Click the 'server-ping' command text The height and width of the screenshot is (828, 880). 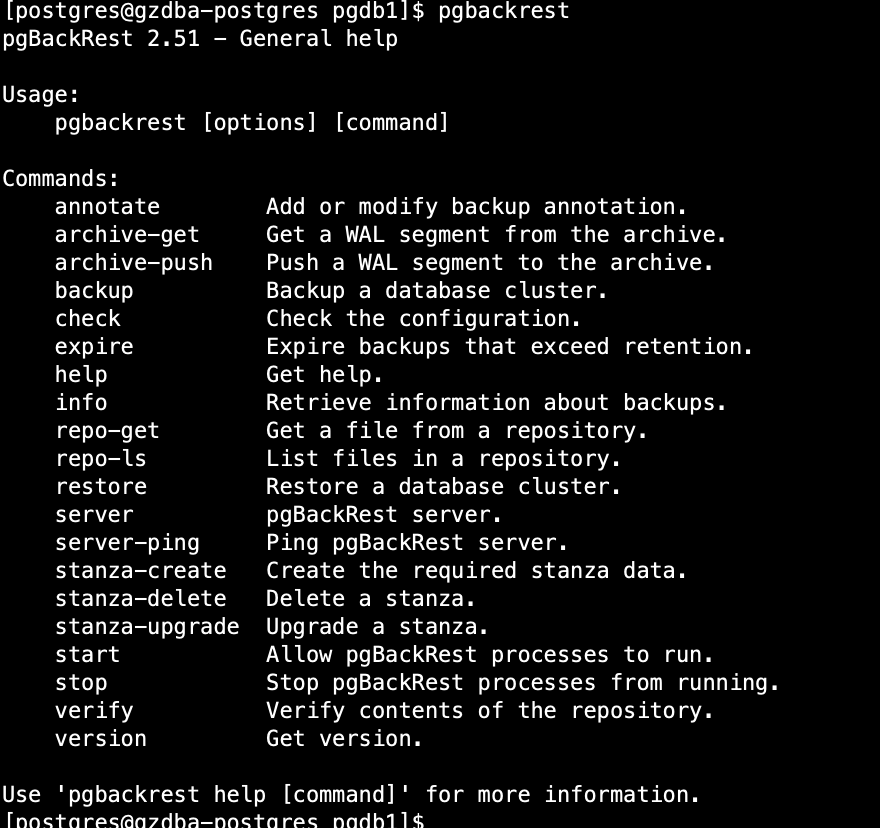pos(127,543)
